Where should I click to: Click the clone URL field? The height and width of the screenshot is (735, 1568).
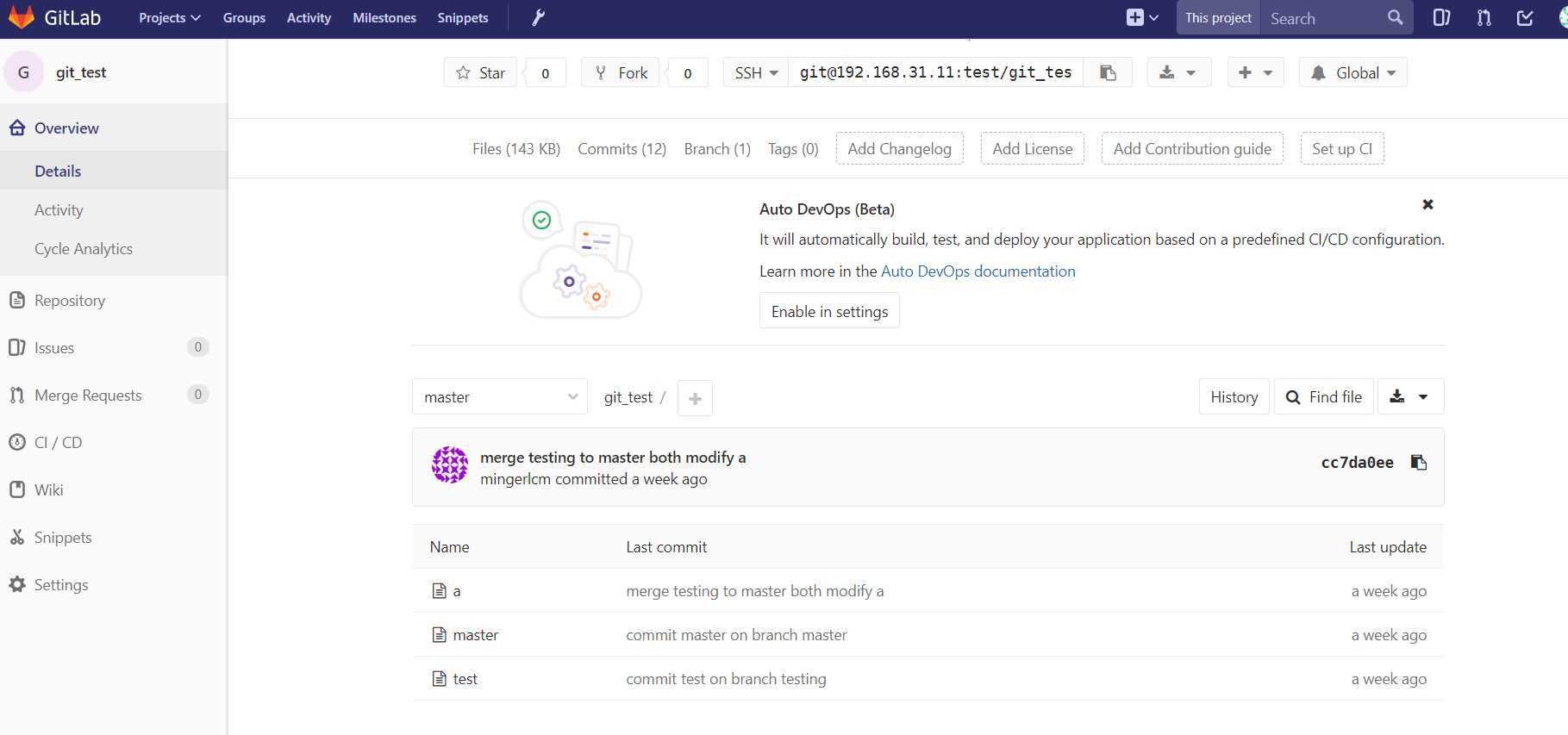(936, 72)
